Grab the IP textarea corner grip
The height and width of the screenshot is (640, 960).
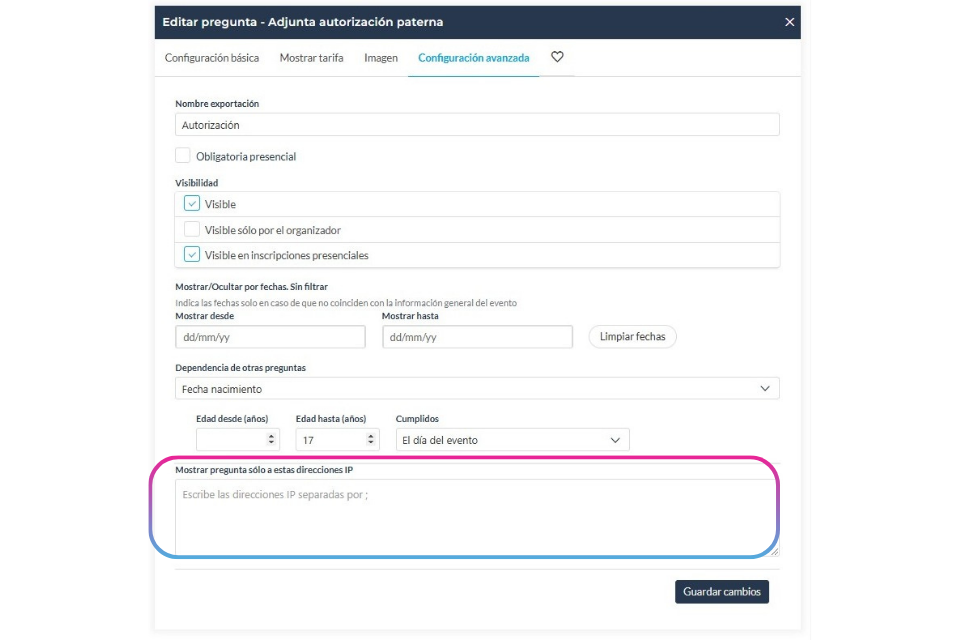point(774,551)
